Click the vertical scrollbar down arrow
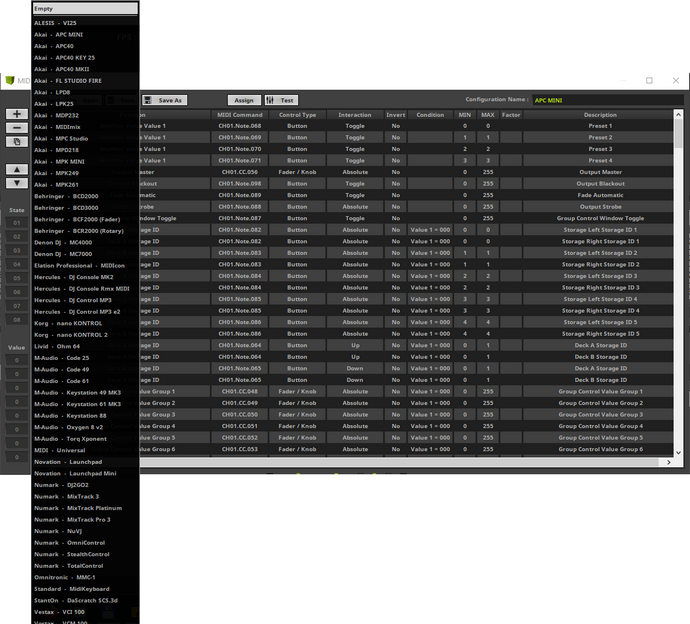This screenshot has width=690, height=624. pos(678,452)
